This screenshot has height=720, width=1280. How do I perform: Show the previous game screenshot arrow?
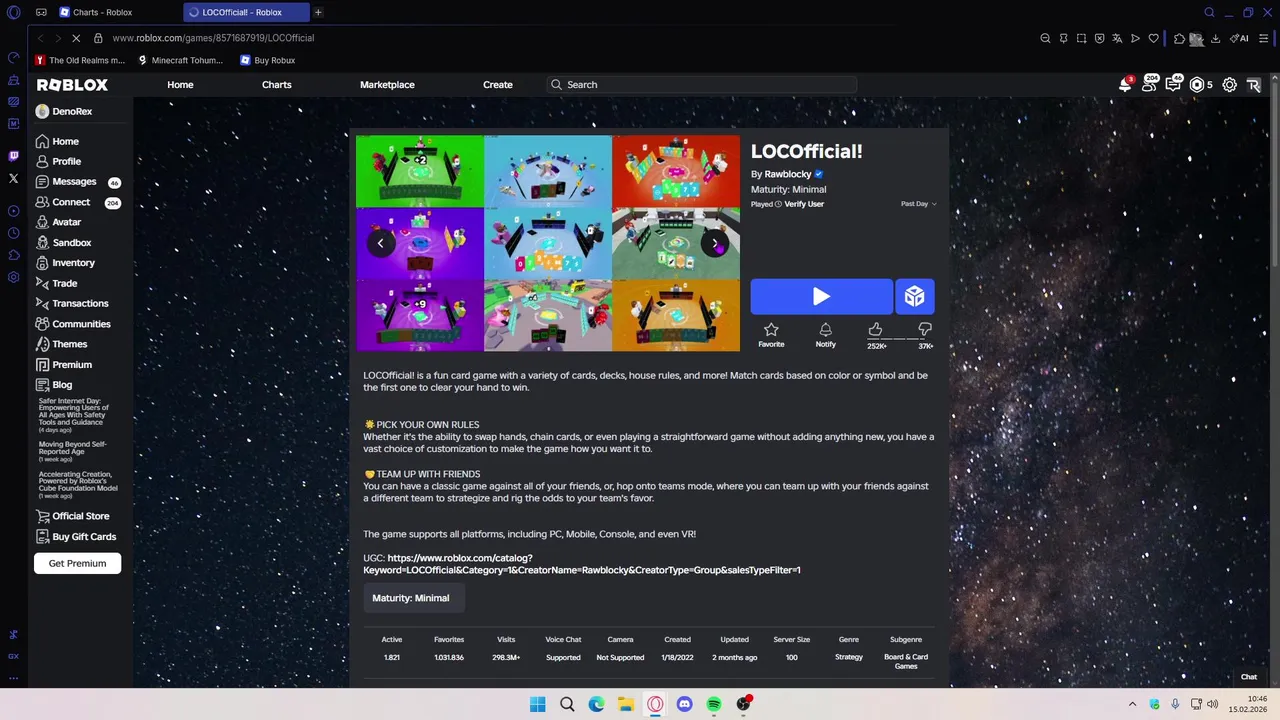[x=381, y=243]
